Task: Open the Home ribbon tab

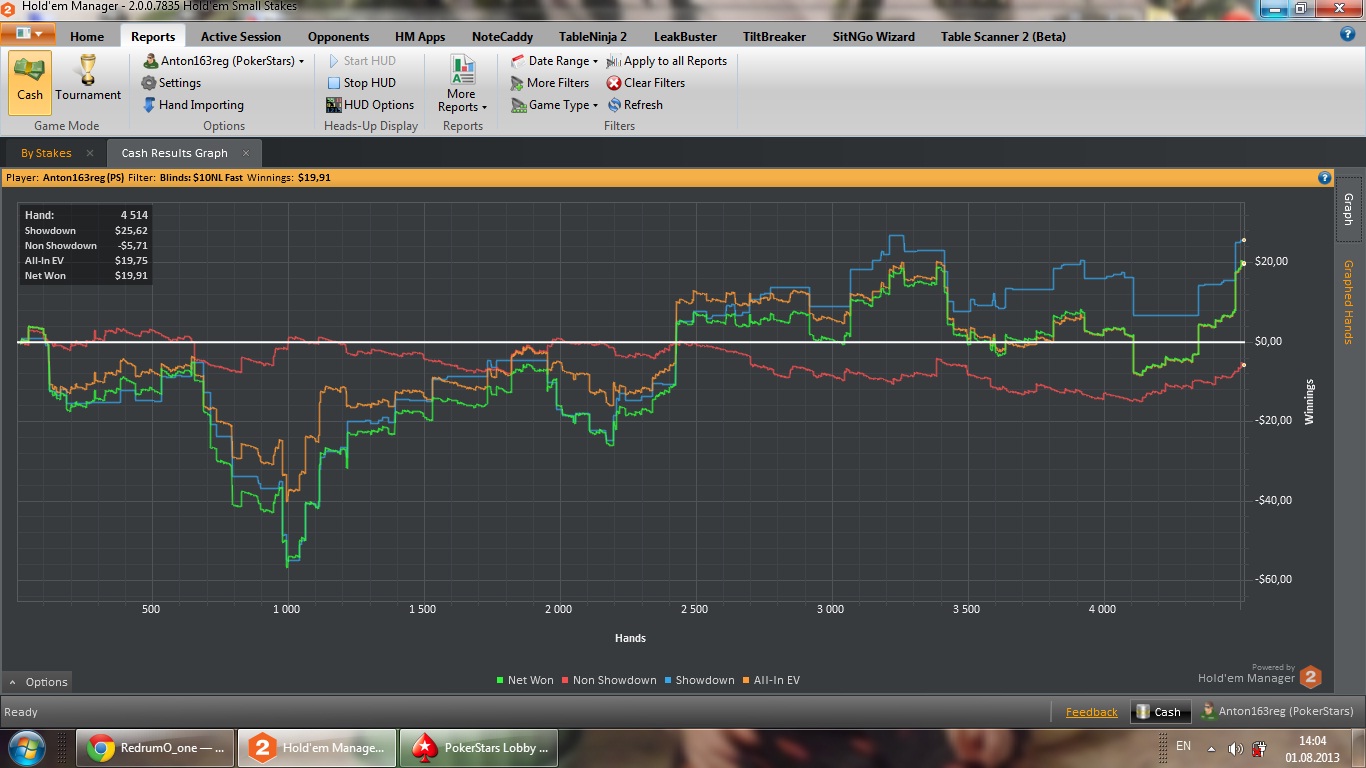Action: tap(87, 36)
